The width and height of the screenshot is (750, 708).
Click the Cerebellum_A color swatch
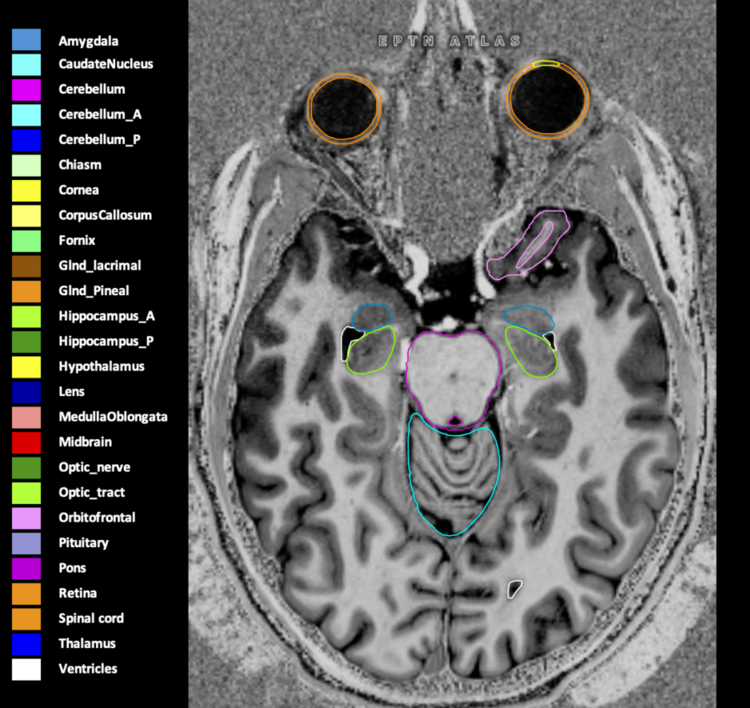[x=26, y=115]
